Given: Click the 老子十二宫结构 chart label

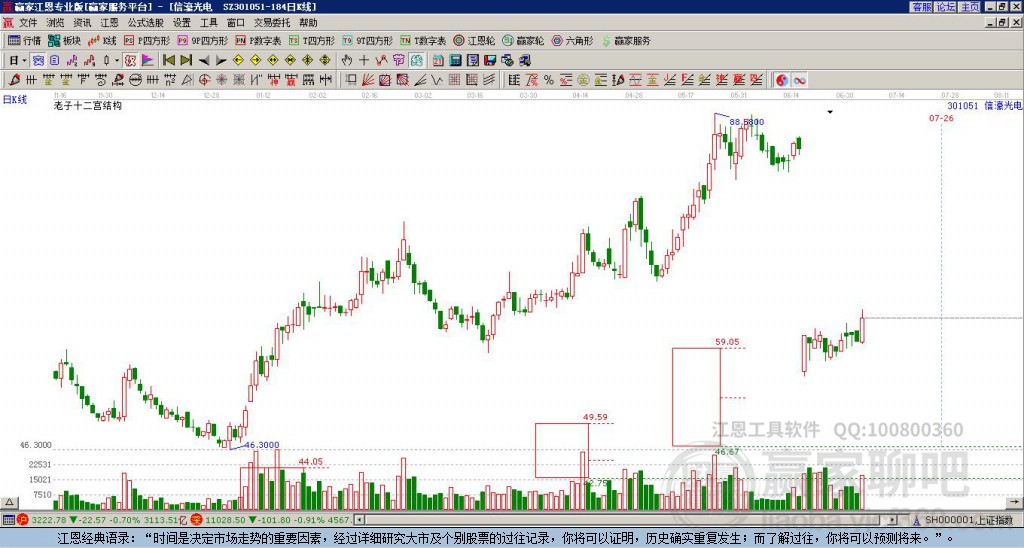Looking at the screenshot, I should pyautogui.click(x=88, y=105).
